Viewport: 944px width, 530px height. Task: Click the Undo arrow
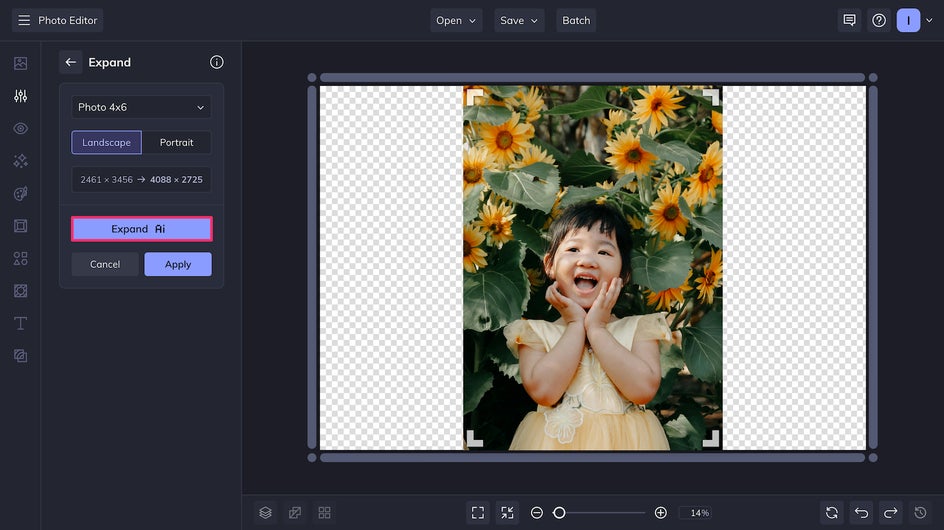861,512
